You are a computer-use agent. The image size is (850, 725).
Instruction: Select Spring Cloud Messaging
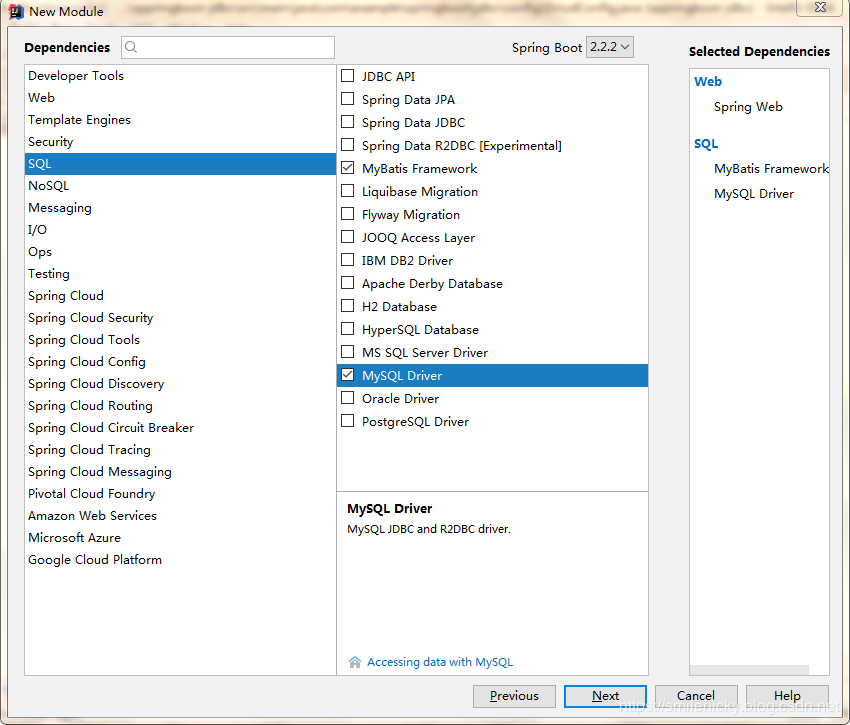point(180,472)
